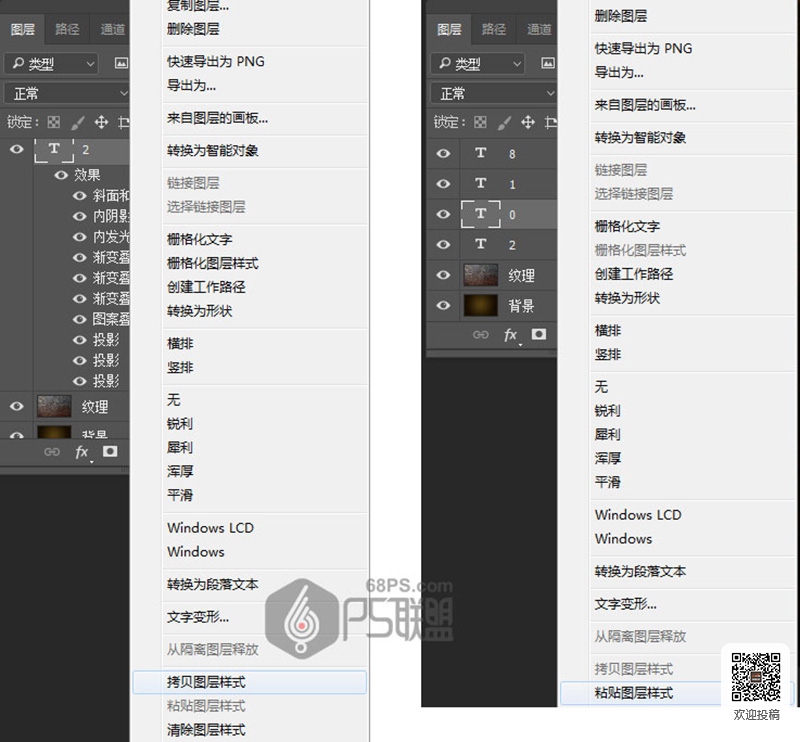Hide 纹理 layer in right panel
Screen dimensions: 800x742
pos(443,275)
